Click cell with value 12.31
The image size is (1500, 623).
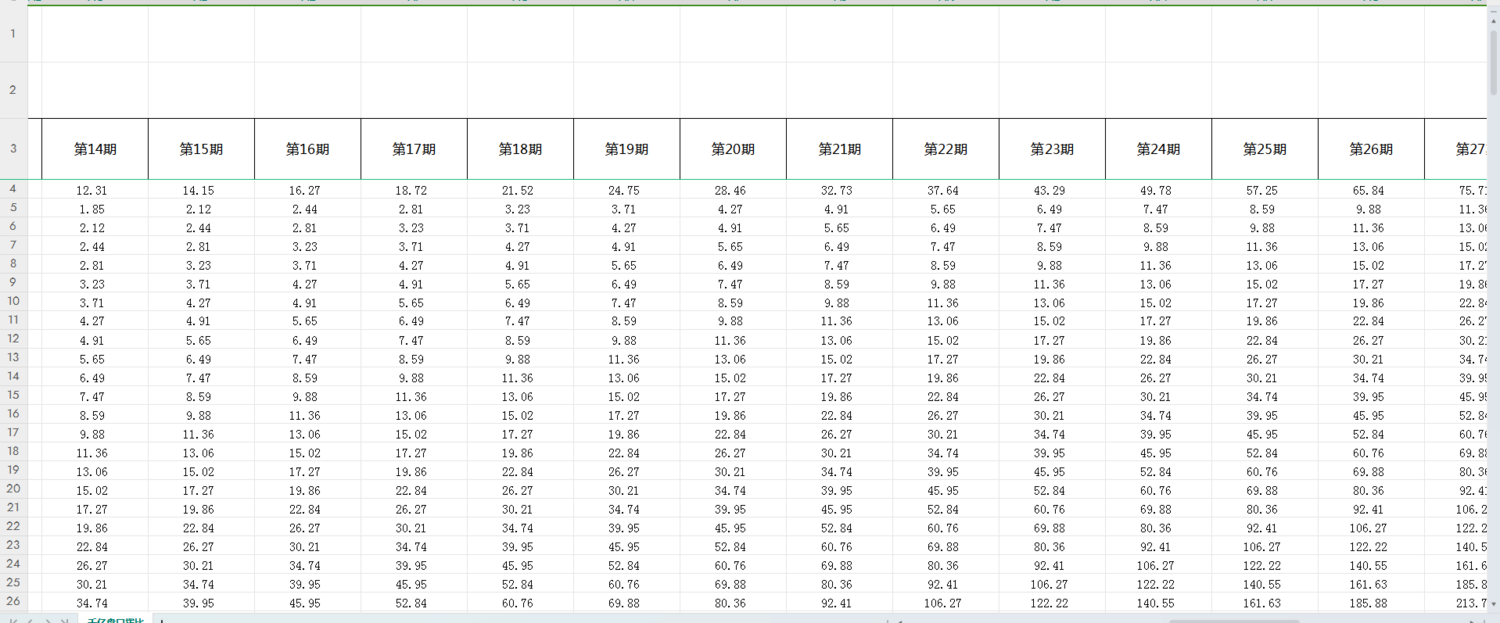[95, 190]
